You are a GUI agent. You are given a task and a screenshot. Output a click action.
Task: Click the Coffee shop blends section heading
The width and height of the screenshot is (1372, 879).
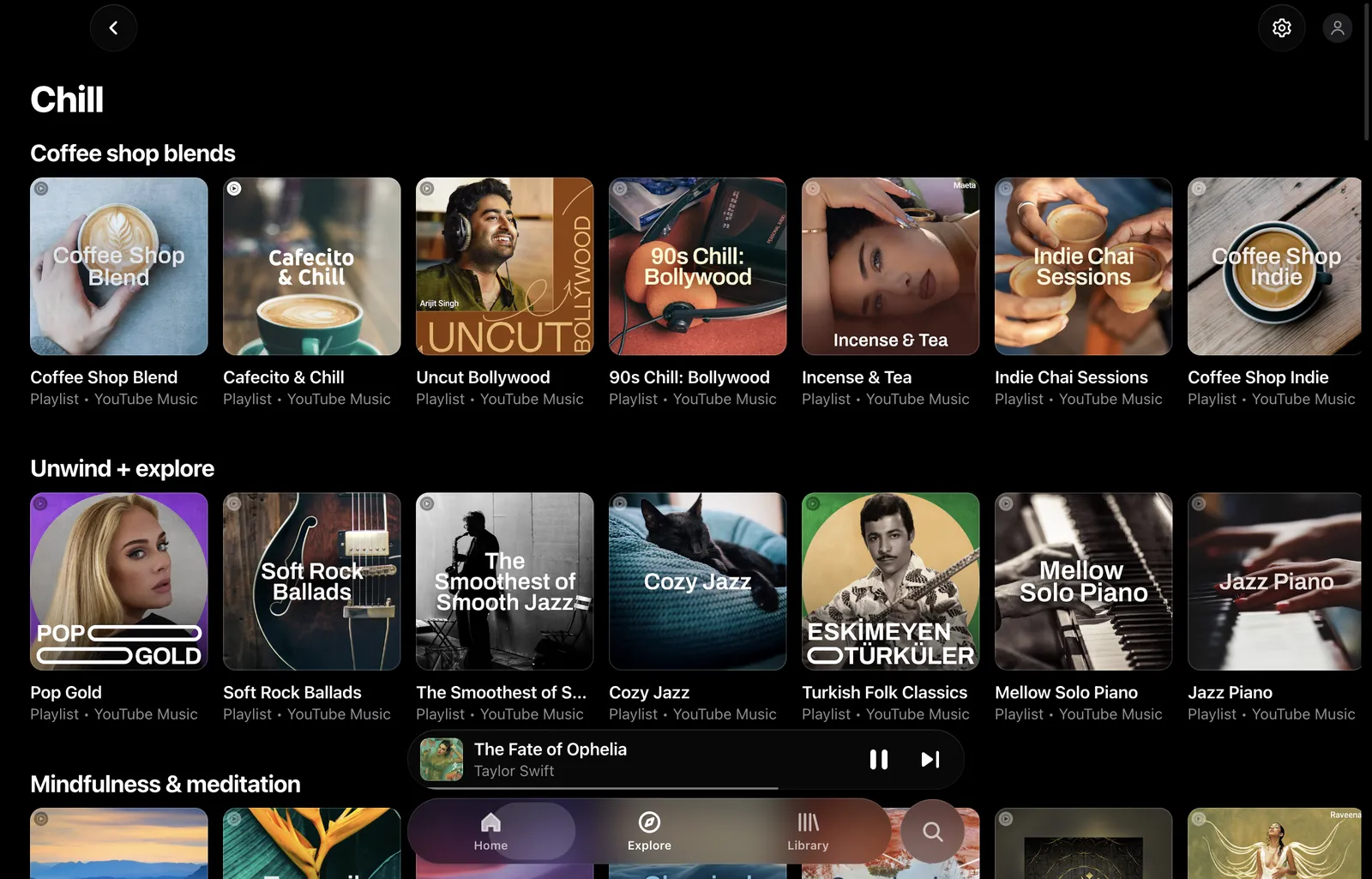point(133,154)
